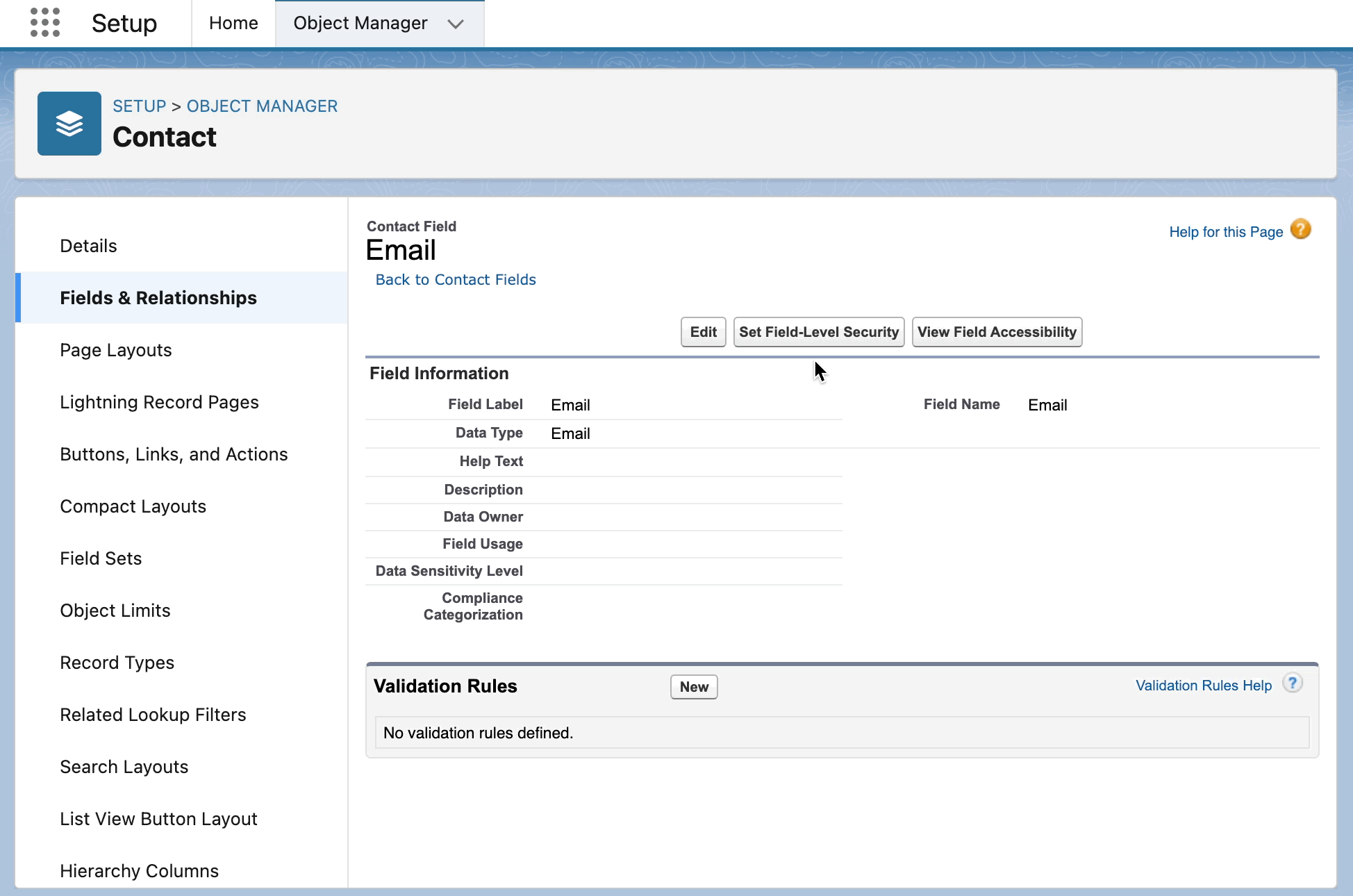
Task: Click the orange Help question mark icon
Action: [1300, 229]
